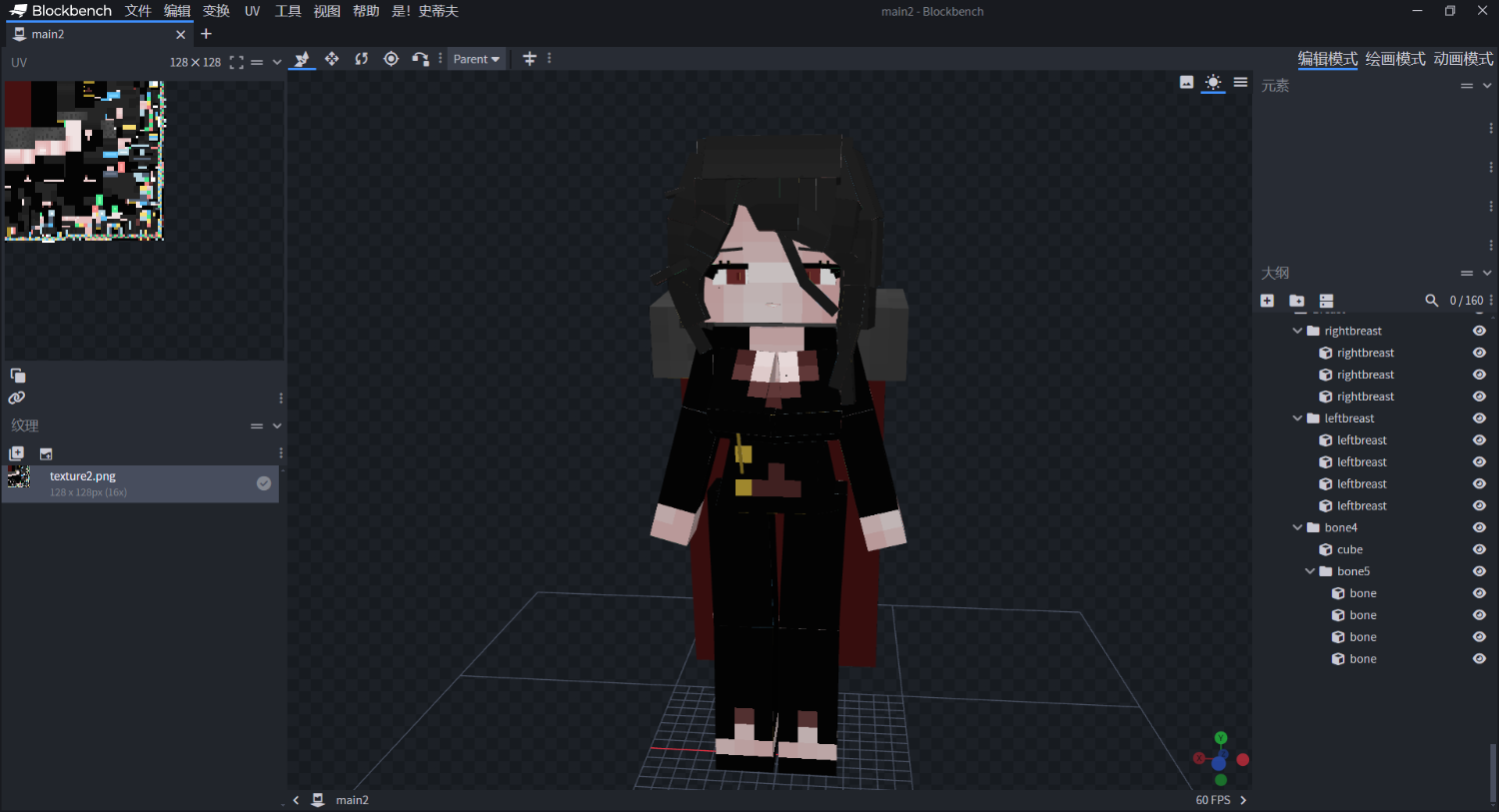
Task: Click the UV copy icon
Action: pyautogui.click(x=17, y=376)
